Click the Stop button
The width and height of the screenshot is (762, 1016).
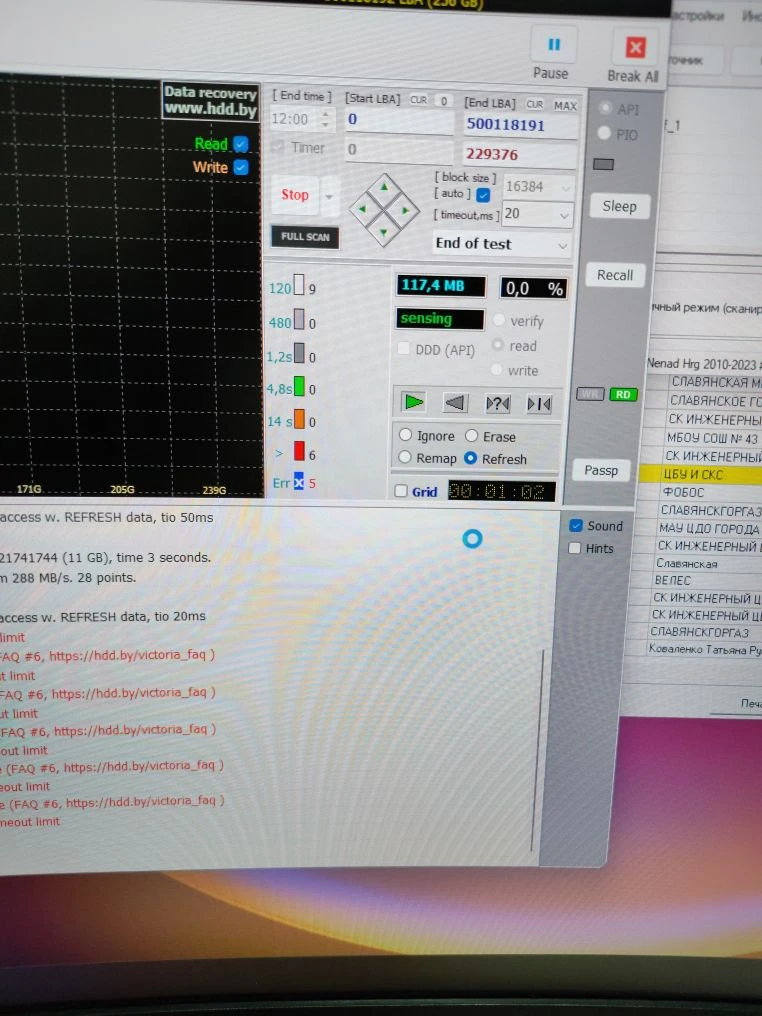295,195
